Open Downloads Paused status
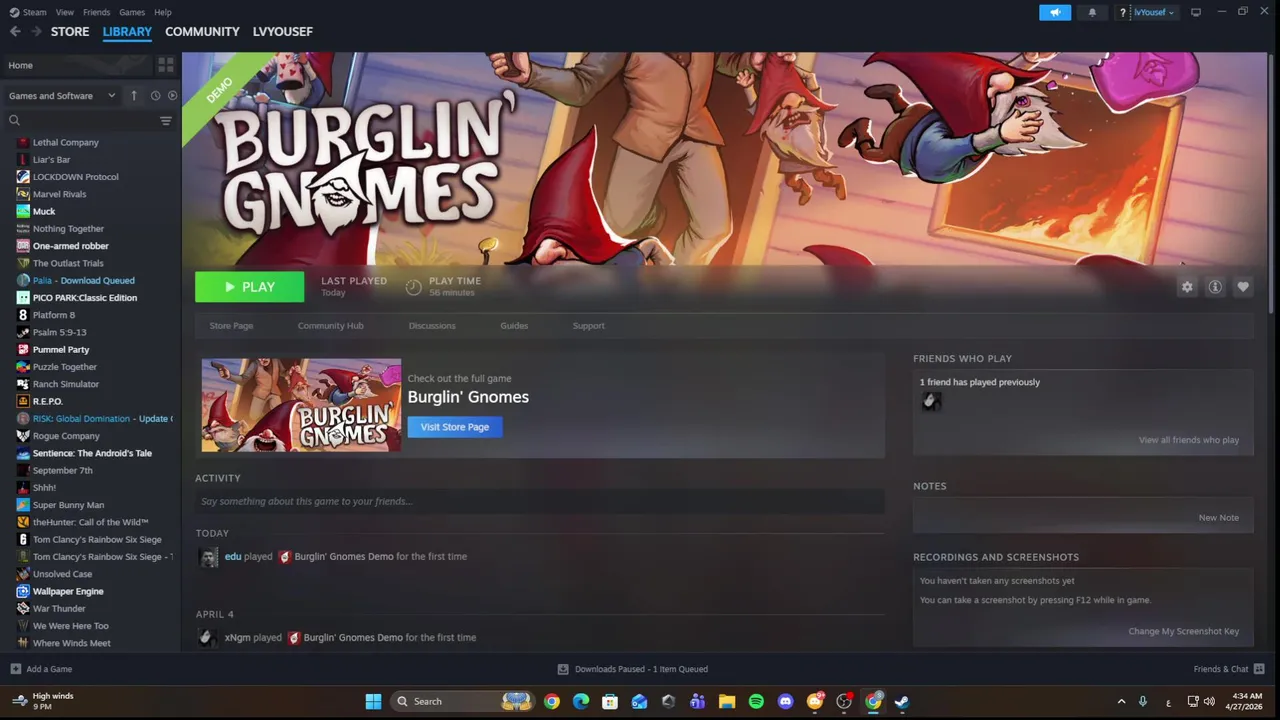 (x=632, y=669)
